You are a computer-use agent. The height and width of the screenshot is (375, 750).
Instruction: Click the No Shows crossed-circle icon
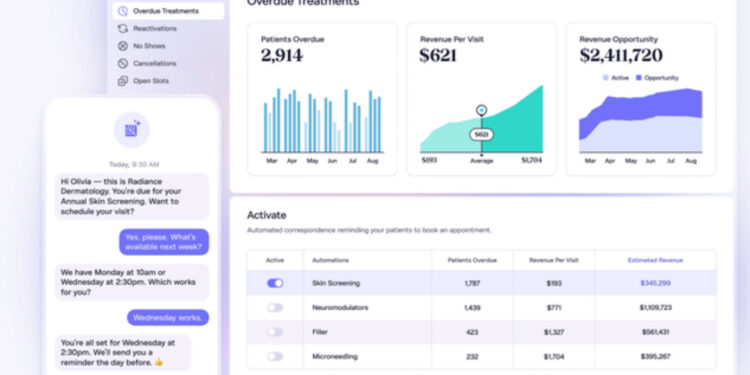(x=123, y=46)
